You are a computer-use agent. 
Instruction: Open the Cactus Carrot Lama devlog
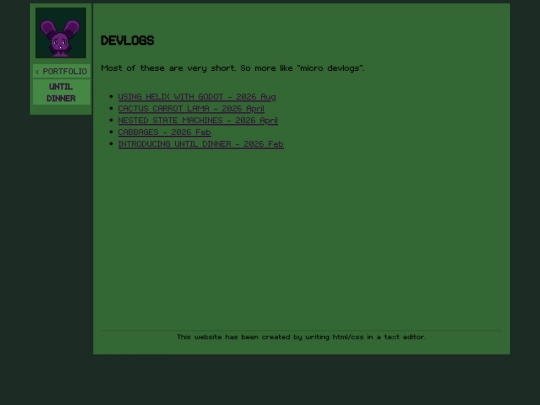point(191,108)
